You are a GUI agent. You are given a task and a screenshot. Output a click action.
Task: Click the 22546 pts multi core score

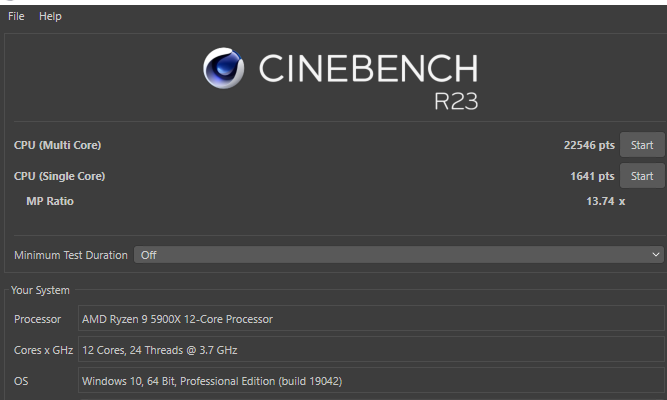589,145
